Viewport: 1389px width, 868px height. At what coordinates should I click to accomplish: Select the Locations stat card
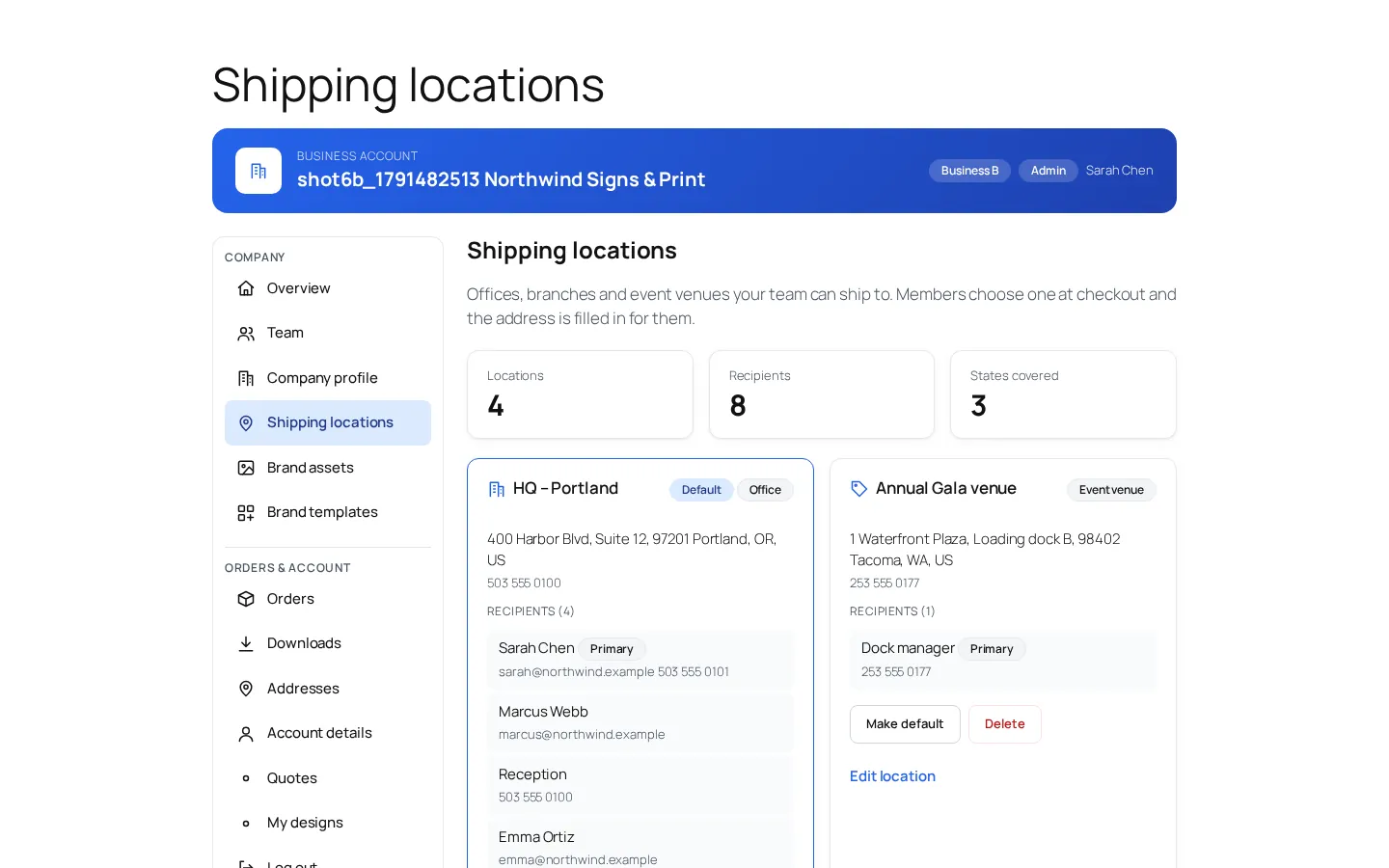tap(580, 394)
